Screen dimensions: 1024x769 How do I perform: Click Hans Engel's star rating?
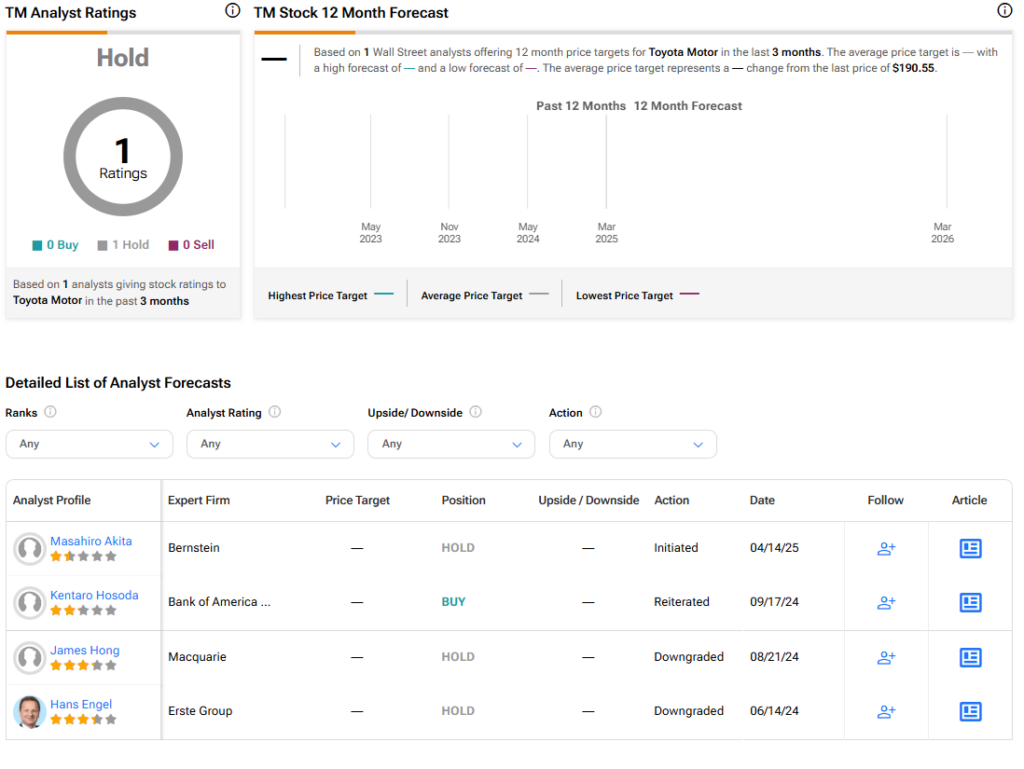84,720
